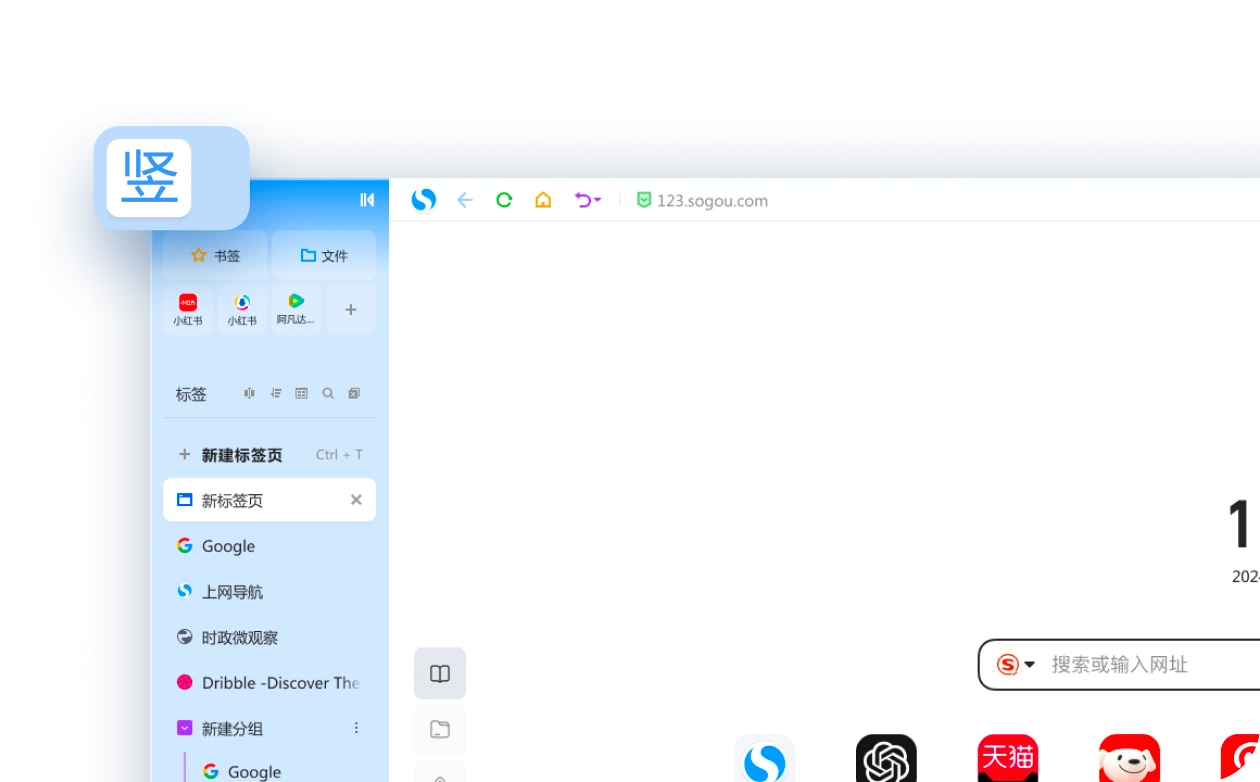Open the 时政微观察 tab
Image resolution: width=1260 pixels, height=782 pixels.
click(238, 637)
